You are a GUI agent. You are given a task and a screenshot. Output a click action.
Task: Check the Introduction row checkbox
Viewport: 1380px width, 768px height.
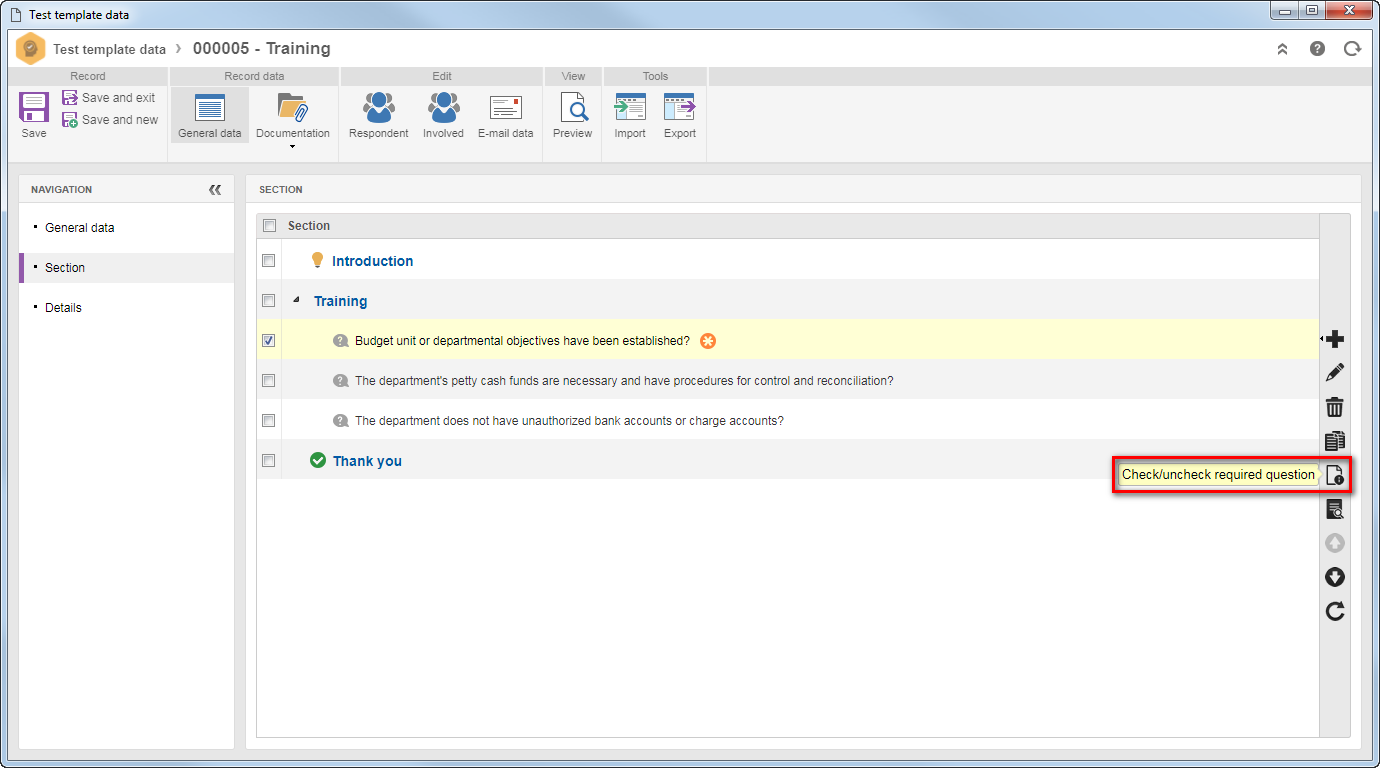[268, 260]
